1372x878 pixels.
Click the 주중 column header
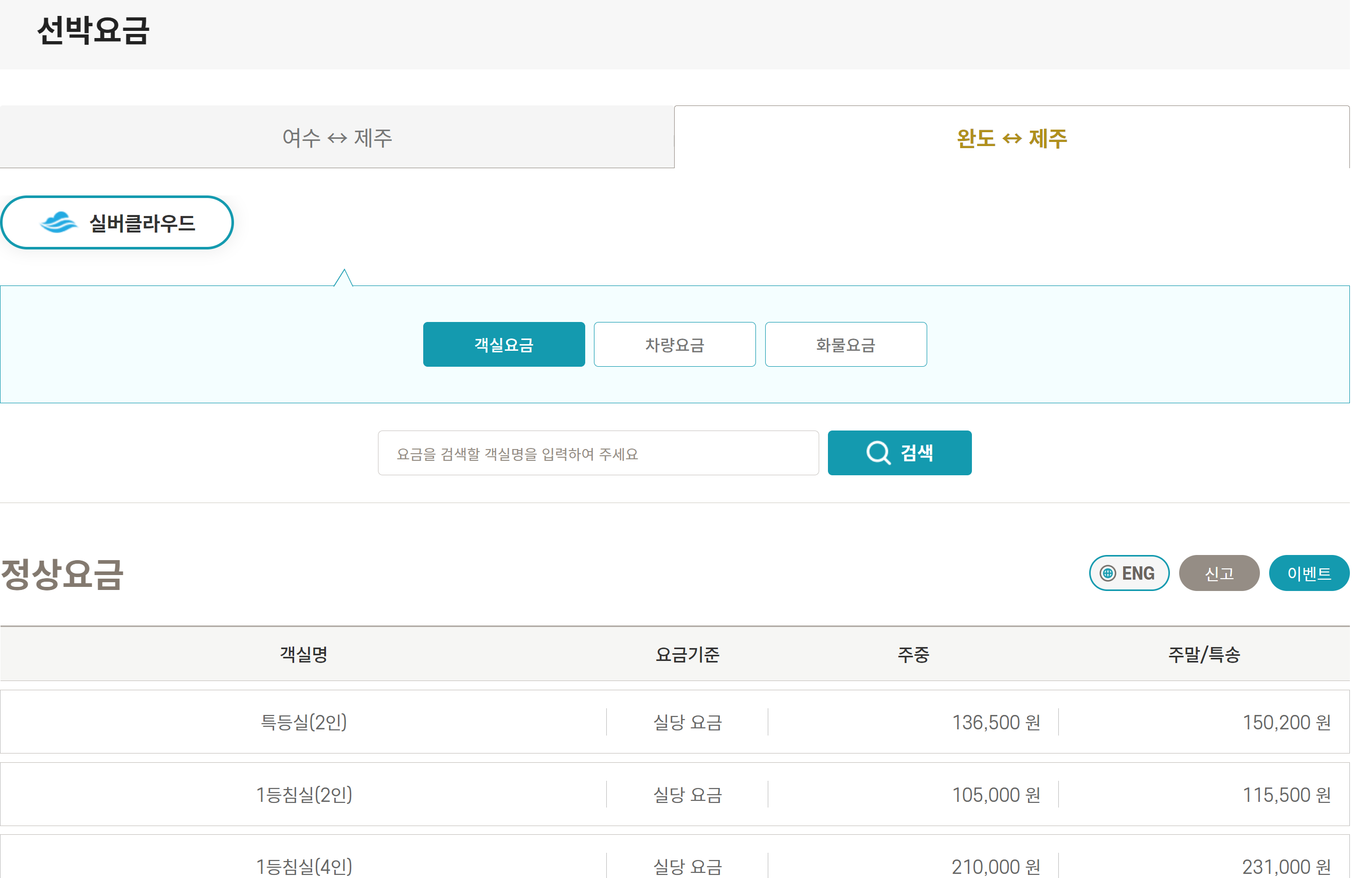[x=913, y=654]
